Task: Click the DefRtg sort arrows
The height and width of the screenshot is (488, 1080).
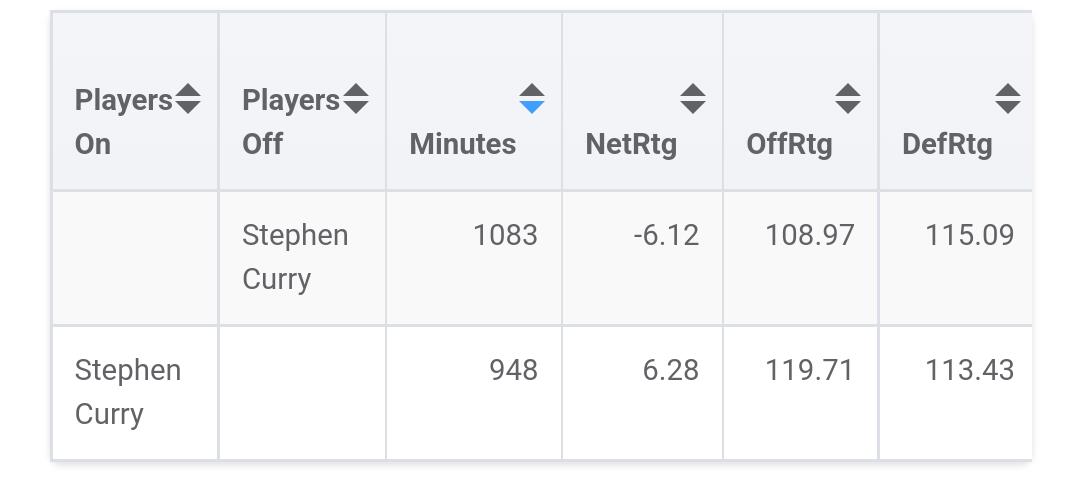Action: point(1008,99)
